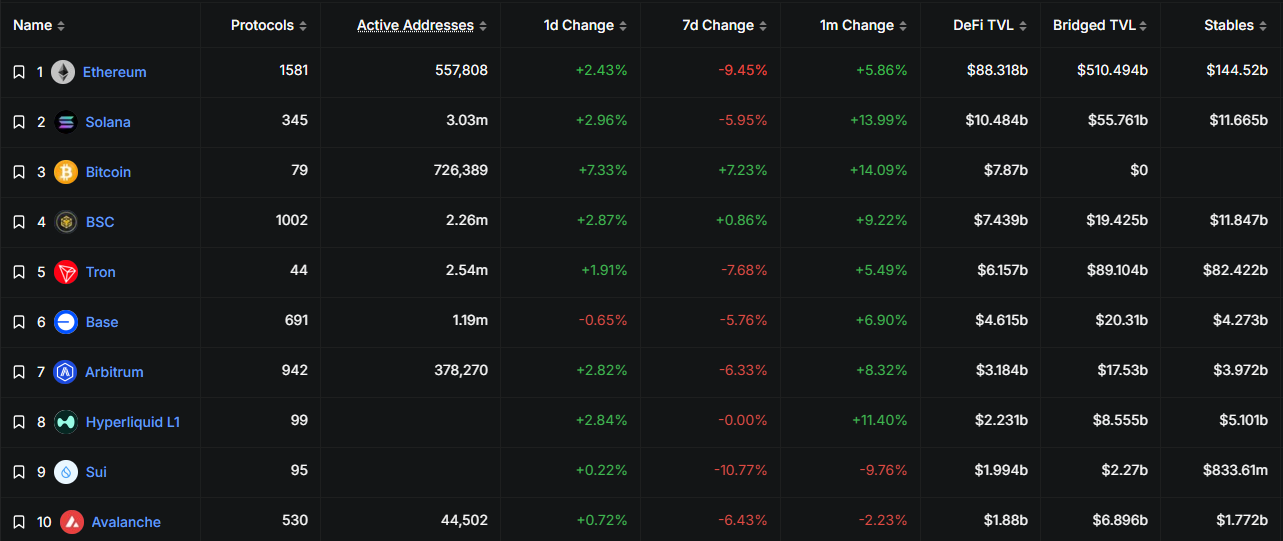Click Solana active addresses 3.03m
1283x541 pixels.
click(467, 120)
